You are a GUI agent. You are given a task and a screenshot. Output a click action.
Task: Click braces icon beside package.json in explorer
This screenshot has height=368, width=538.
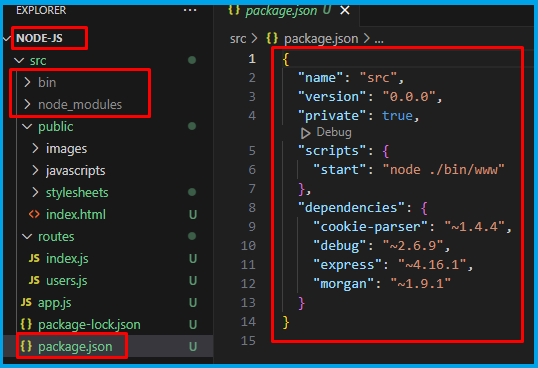click(x=26, y=346)
